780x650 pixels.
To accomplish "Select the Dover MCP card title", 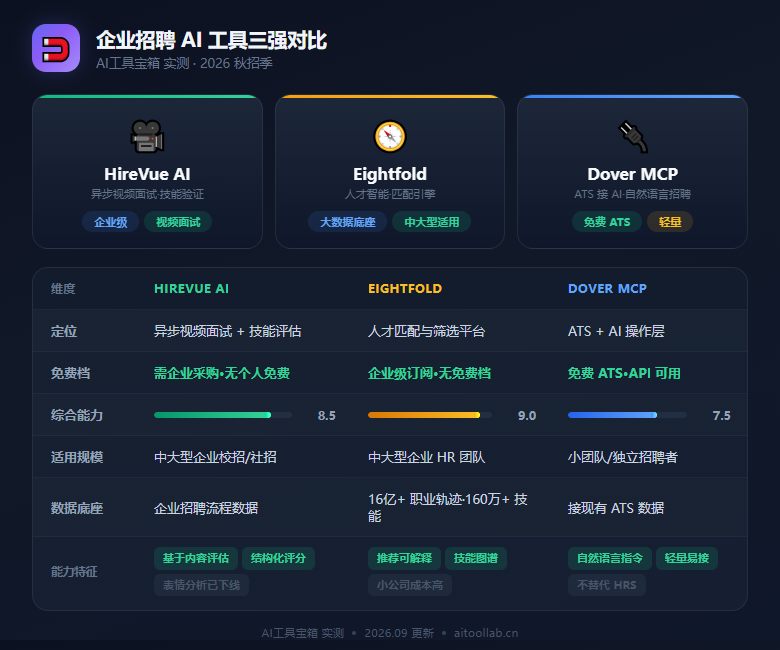I will click(632, 174).
